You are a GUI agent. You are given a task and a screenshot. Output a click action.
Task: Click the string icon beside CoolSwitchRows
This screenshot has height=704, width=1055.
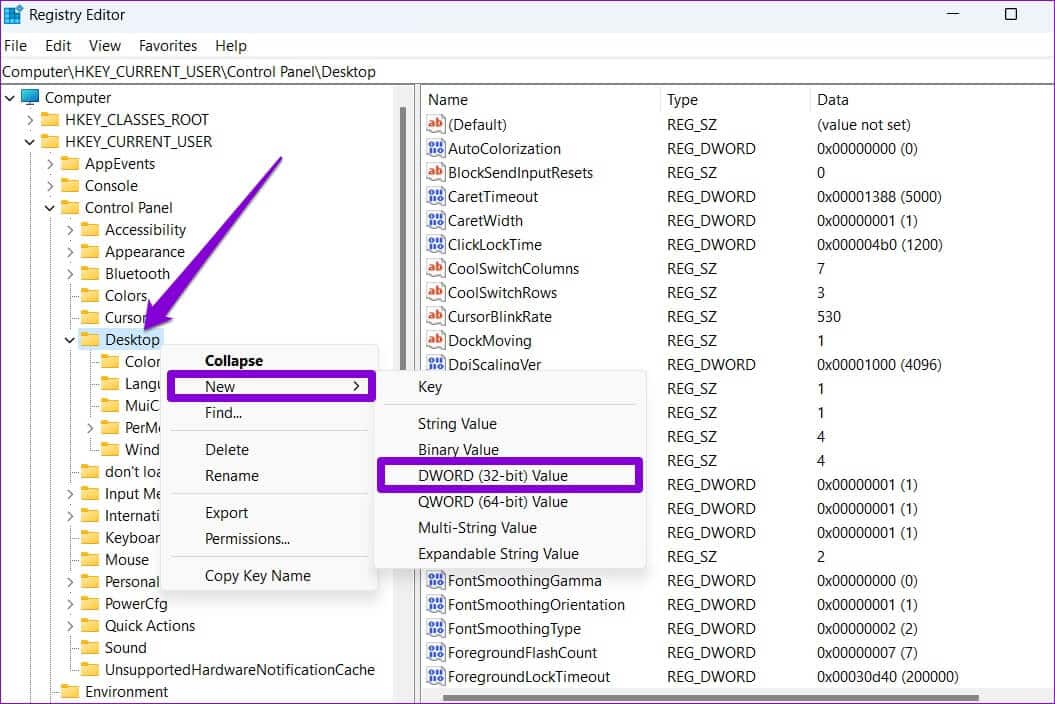pos(435,292)
